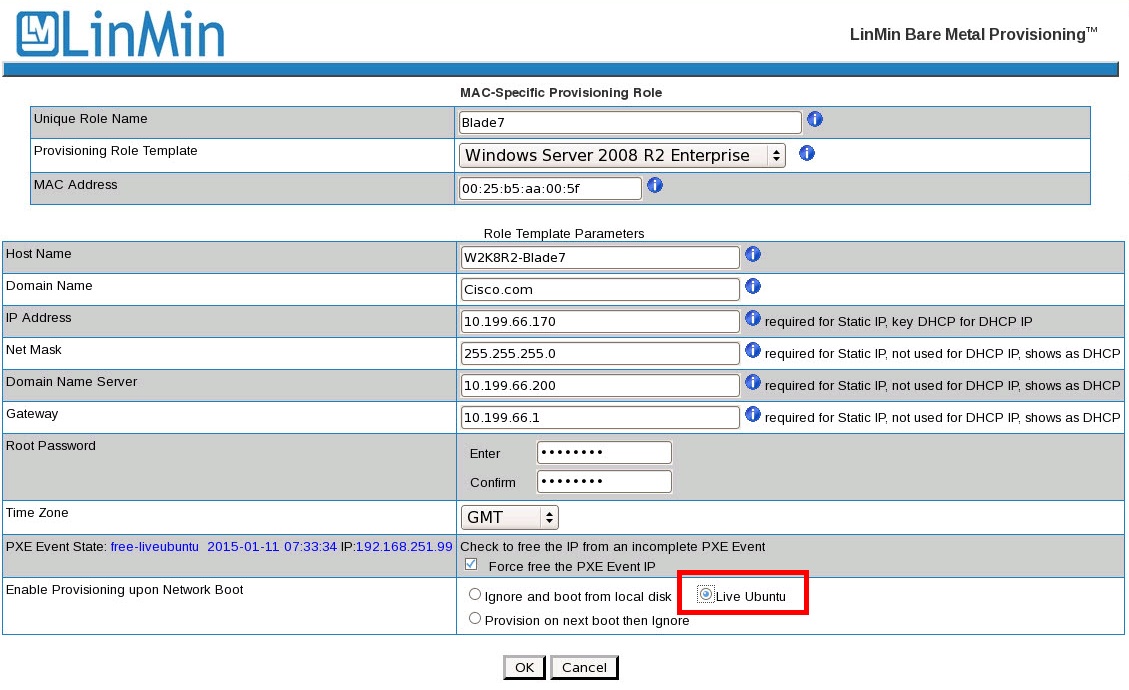Click the IP Address field 10.199.66.170
The width and height of the screenshot is (1129, 690).
600,321
